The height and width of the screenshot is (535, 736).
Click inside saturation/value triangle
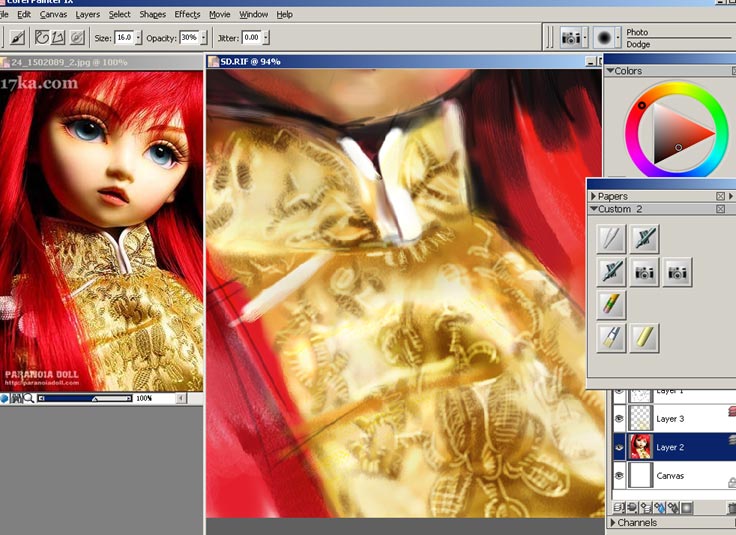tap(676, 134)
